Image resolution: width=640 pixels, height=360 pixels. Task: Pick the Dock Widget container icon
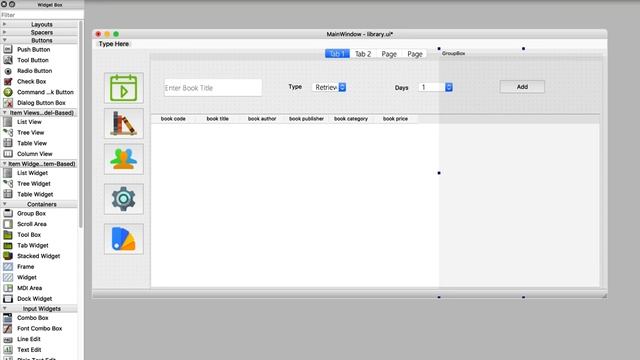coord(8,298)
